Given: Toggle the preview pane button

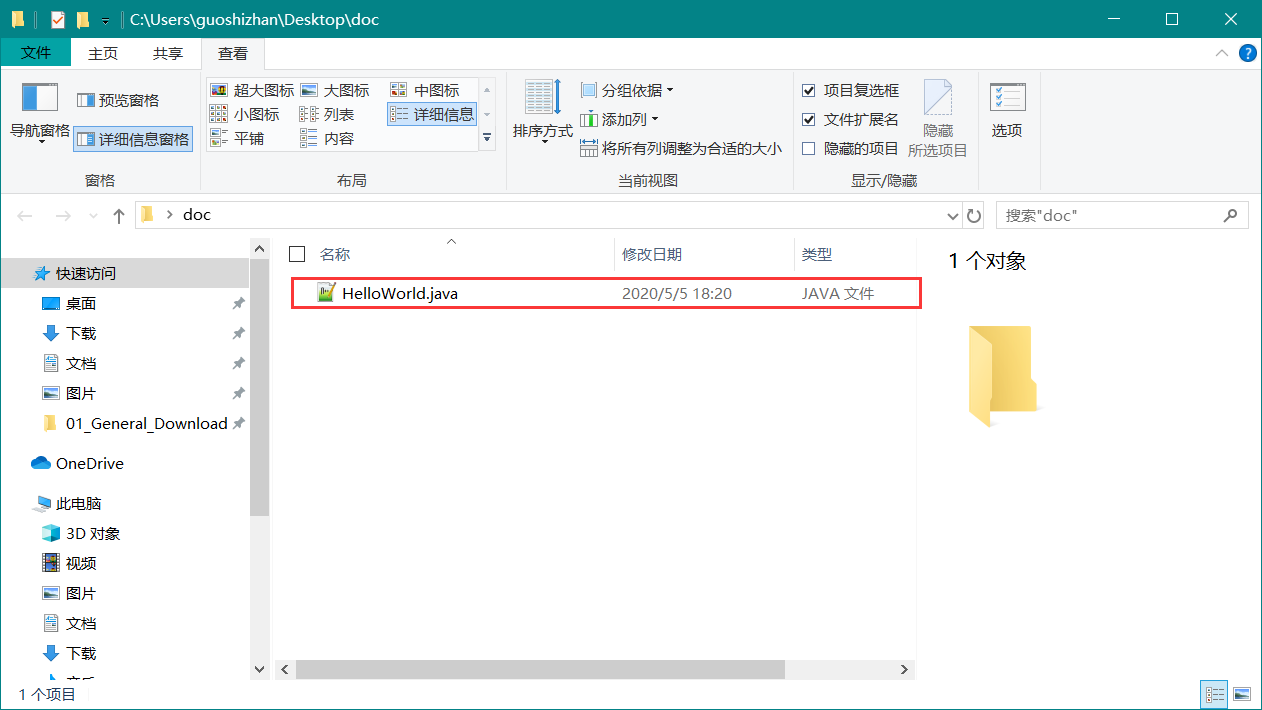Looking at the screenshot, I should 118,100.
